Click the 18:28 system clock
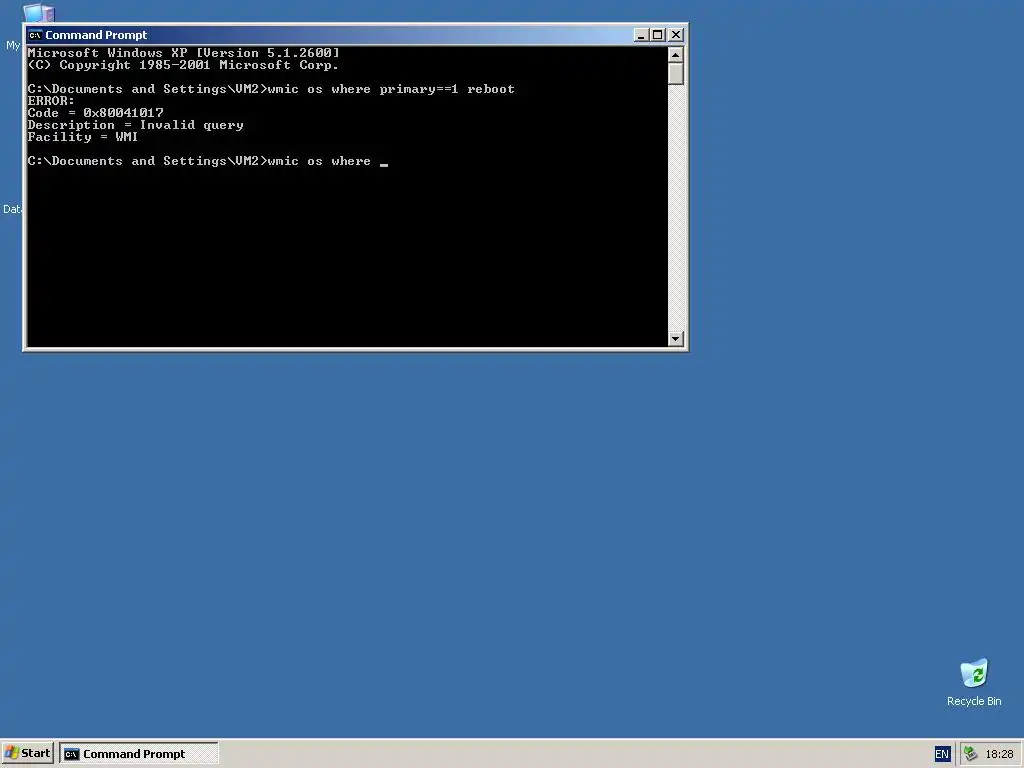 click(999, 754)
